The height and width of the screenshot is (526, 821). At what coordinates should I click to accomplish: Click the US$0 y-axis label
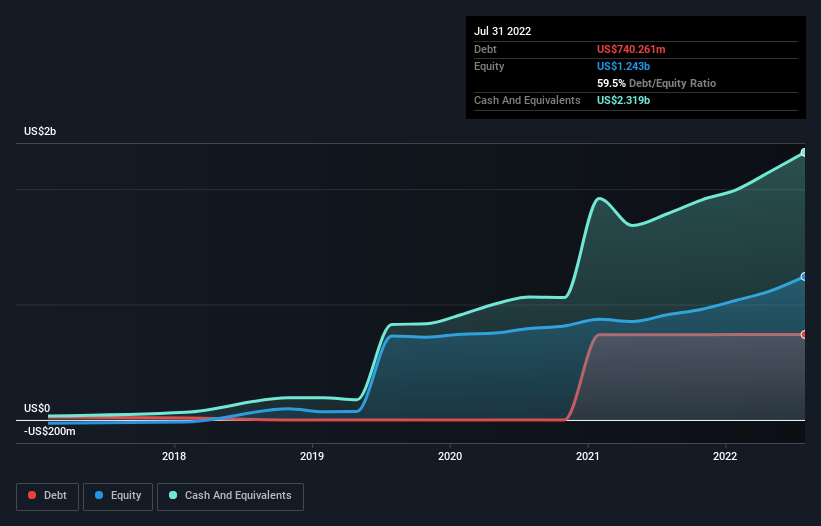click(x=37, y=408)
